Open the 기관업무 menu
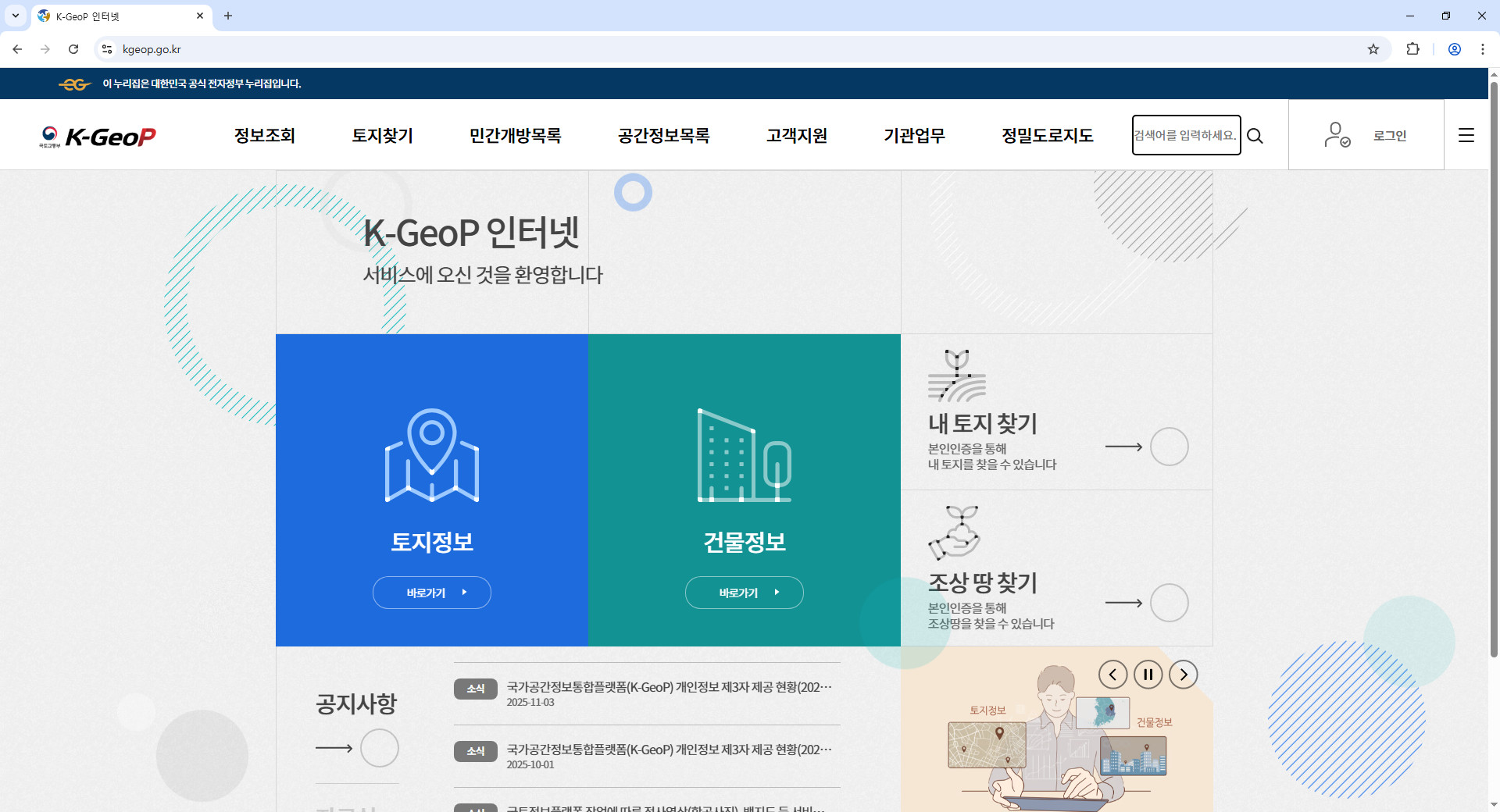 [915, 136]
